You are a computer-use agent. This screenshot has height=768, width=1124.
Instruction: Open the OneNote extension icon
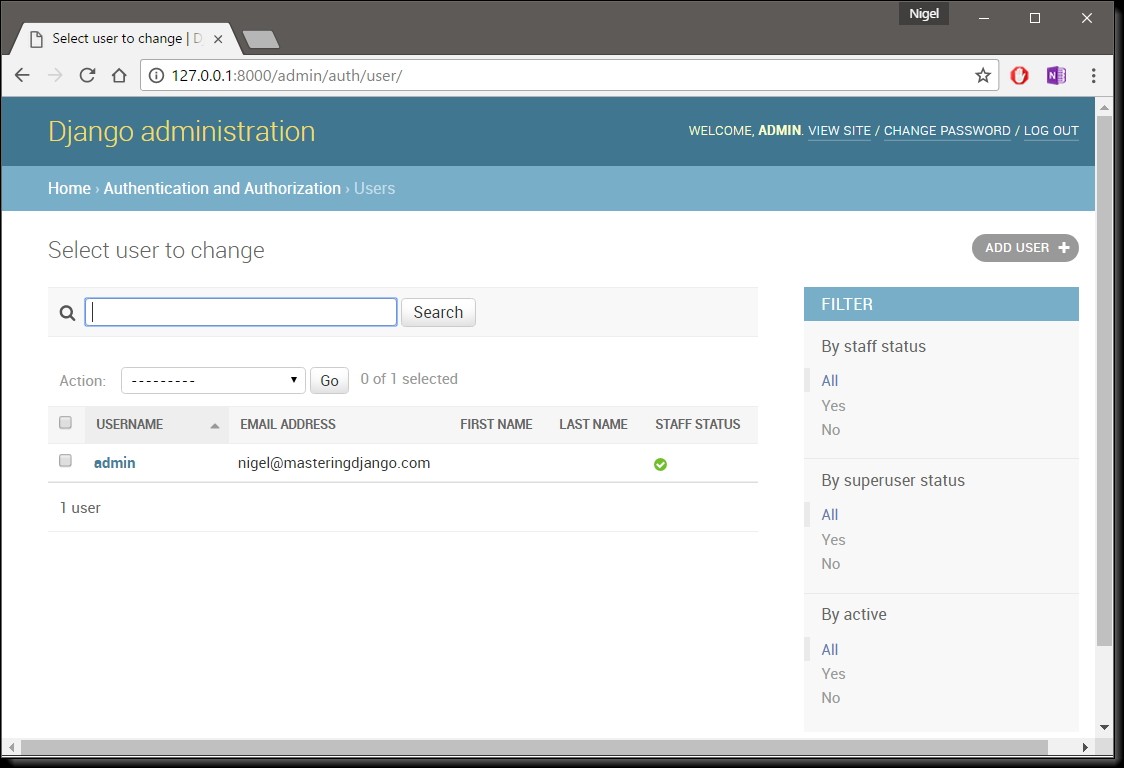coord(1055,76)
